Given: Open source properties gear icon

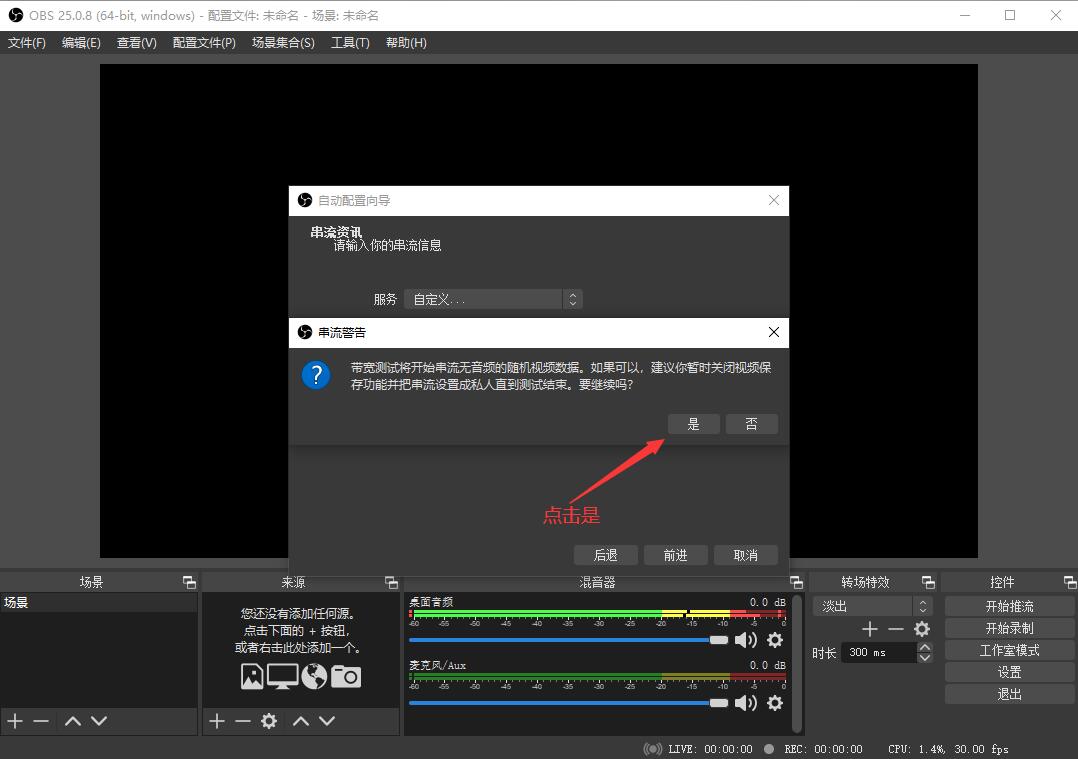Looking at the screenshot, I should 269,720.
